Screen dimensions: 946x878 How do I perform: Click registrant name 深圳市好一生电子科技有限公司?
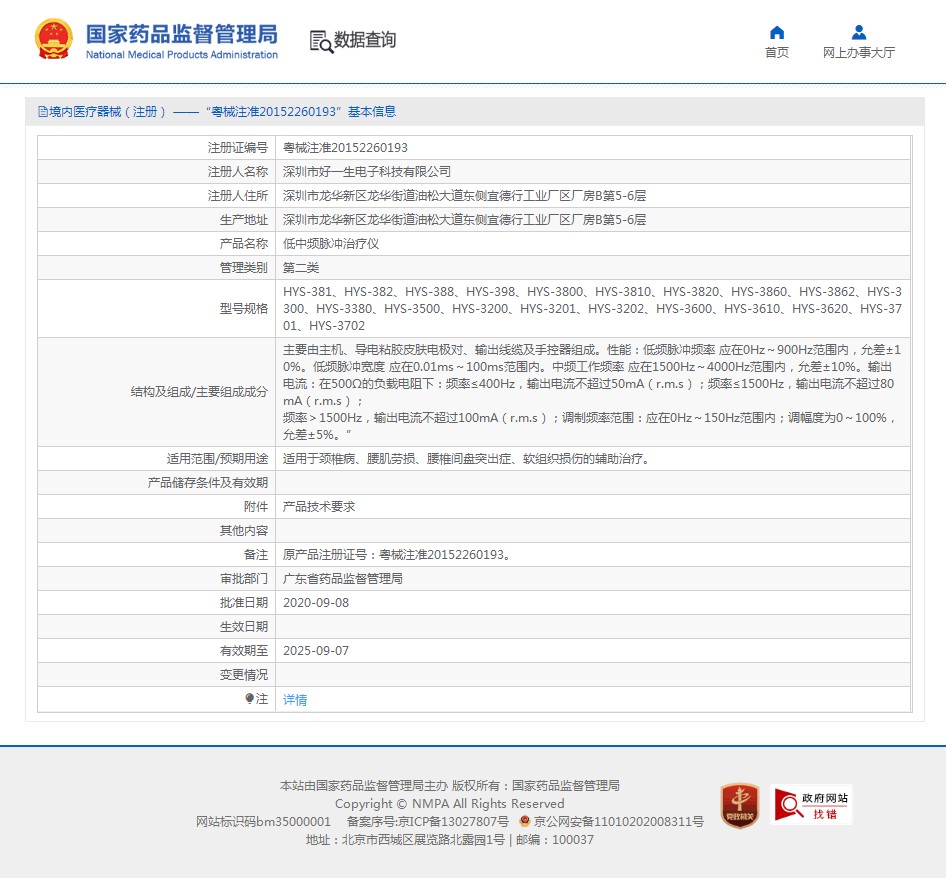pos(367,172)
